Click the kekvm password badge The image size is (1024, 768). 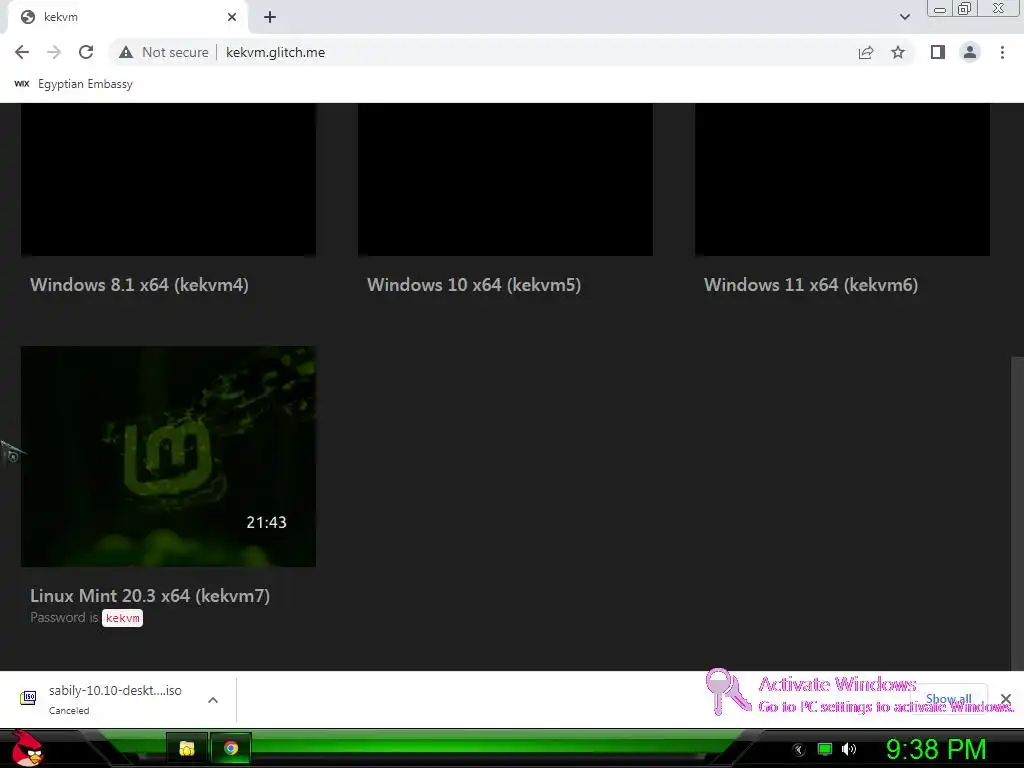[122, 618]
